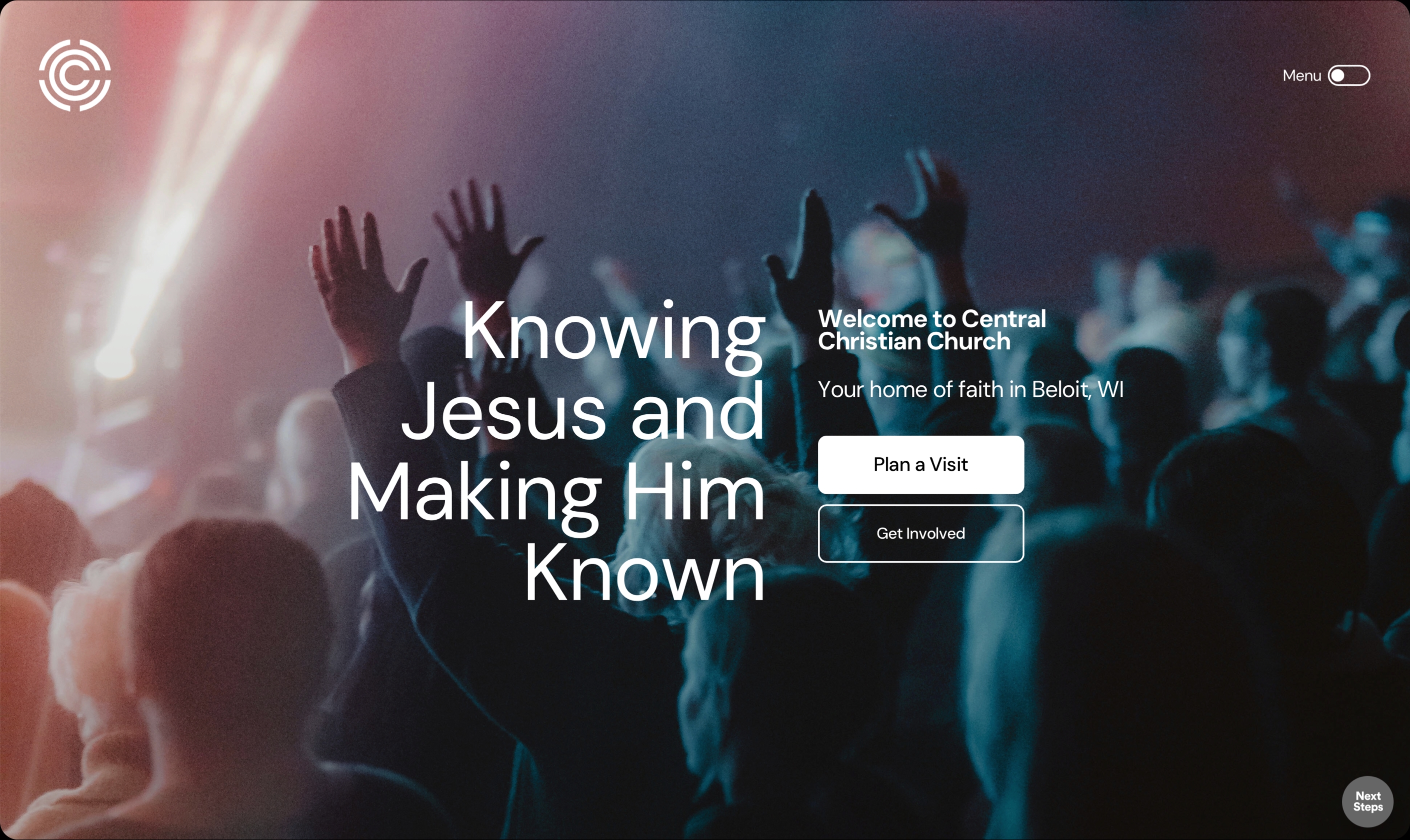Screen dimensions: 1410x840
Task: Select the Get Involved outlined button
Action: click(920, 533)
